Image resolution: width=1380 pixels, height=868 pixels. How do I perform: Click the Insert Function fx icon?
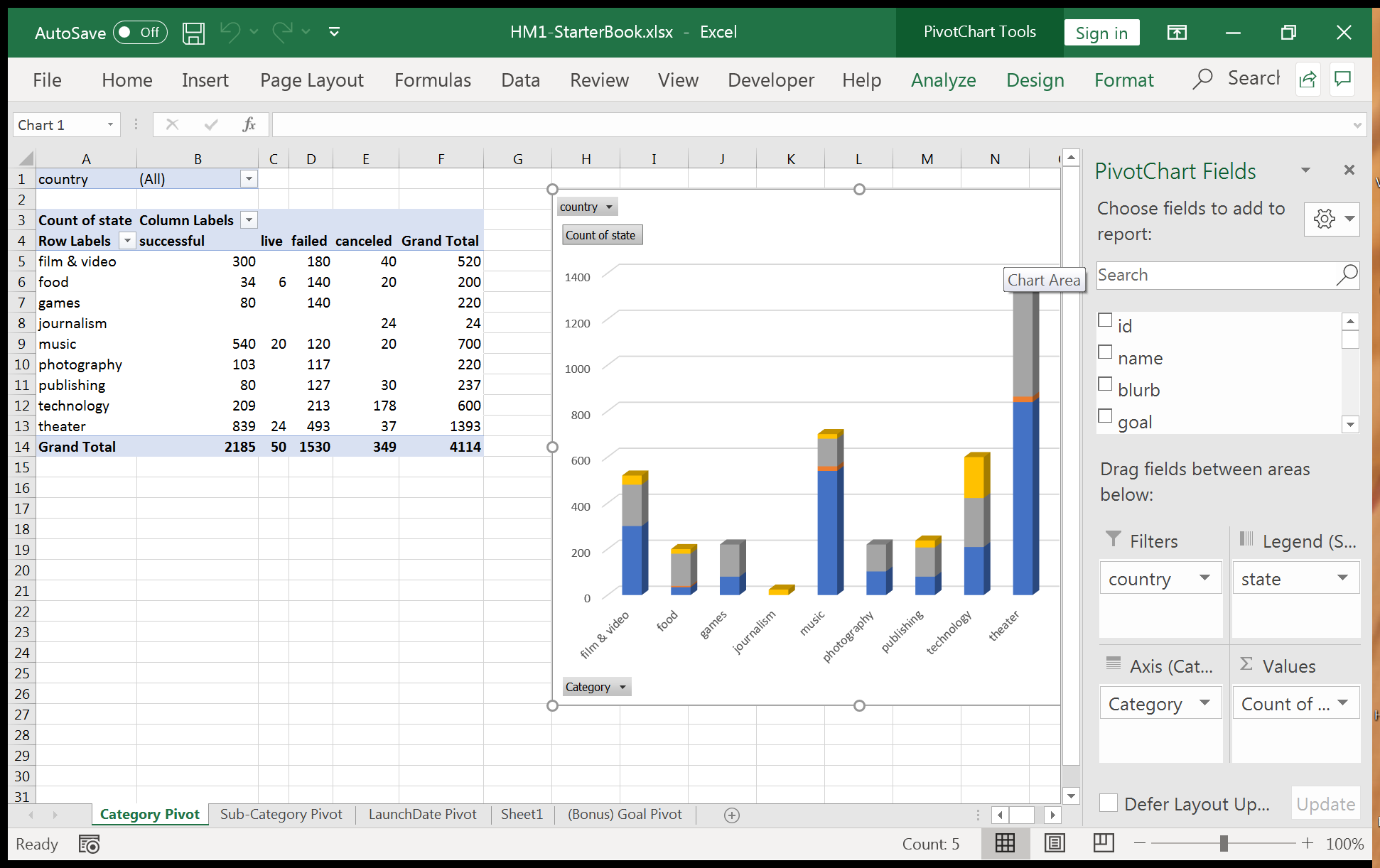(249, 125)
